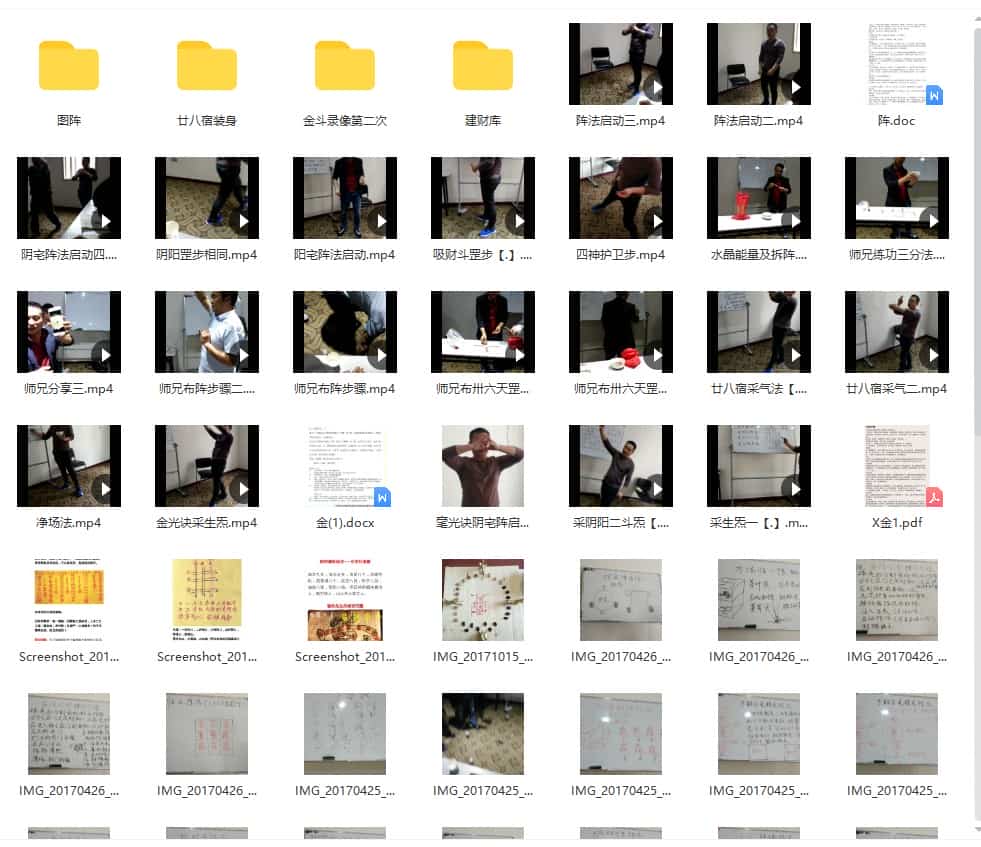Open the 阵.doc document icon
The width and height of the screenshot is (981, 847).
(896, 64)
